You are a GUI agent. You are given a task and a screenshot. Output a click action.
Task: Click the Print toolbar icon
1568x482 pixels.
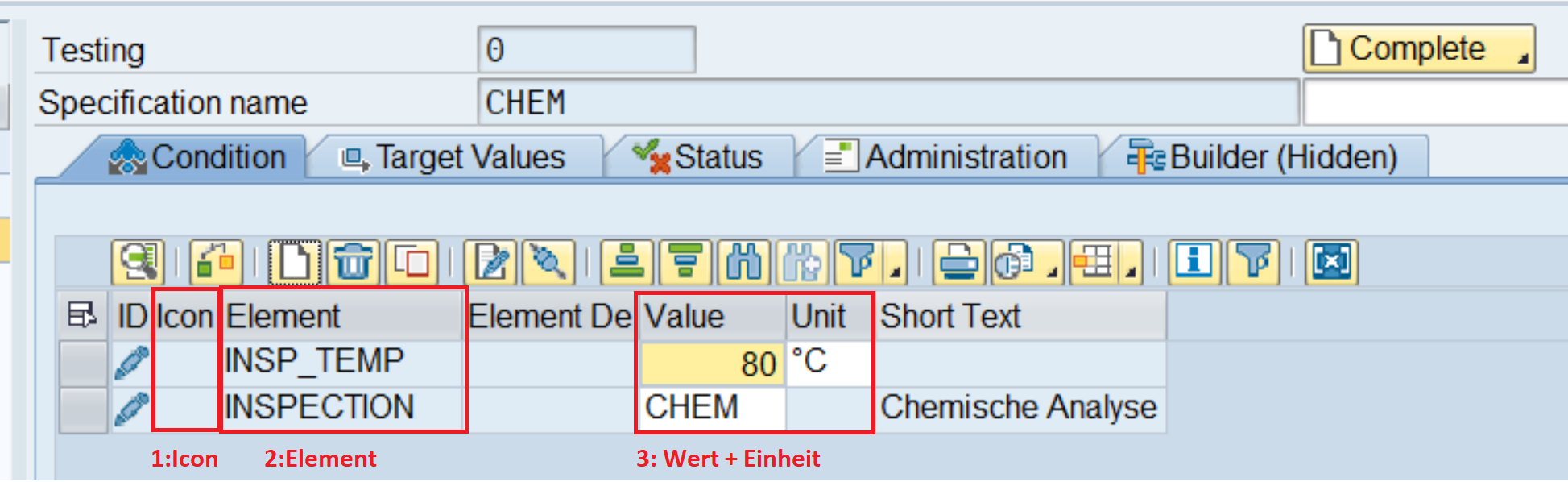click(959, 263)
